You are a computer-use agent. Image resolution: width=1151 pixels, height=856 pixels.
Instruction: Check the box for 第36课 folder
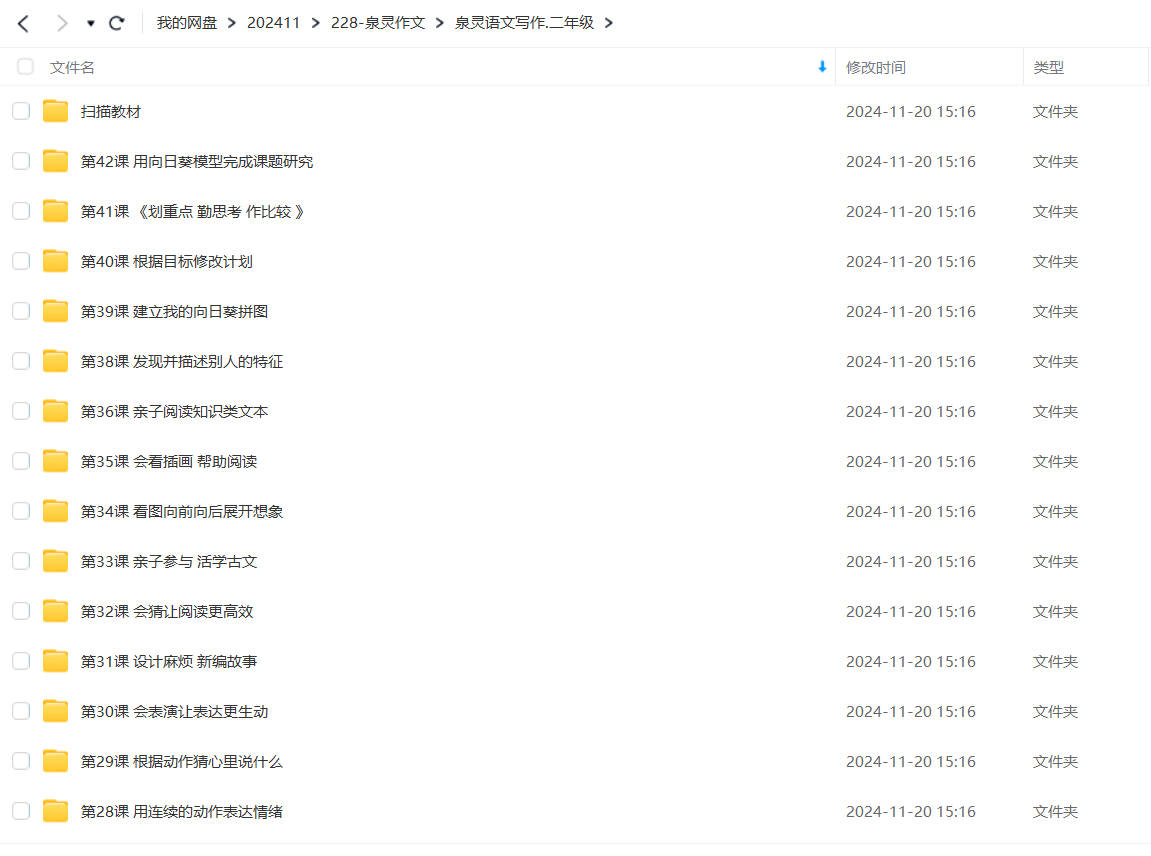coord(21,410)
